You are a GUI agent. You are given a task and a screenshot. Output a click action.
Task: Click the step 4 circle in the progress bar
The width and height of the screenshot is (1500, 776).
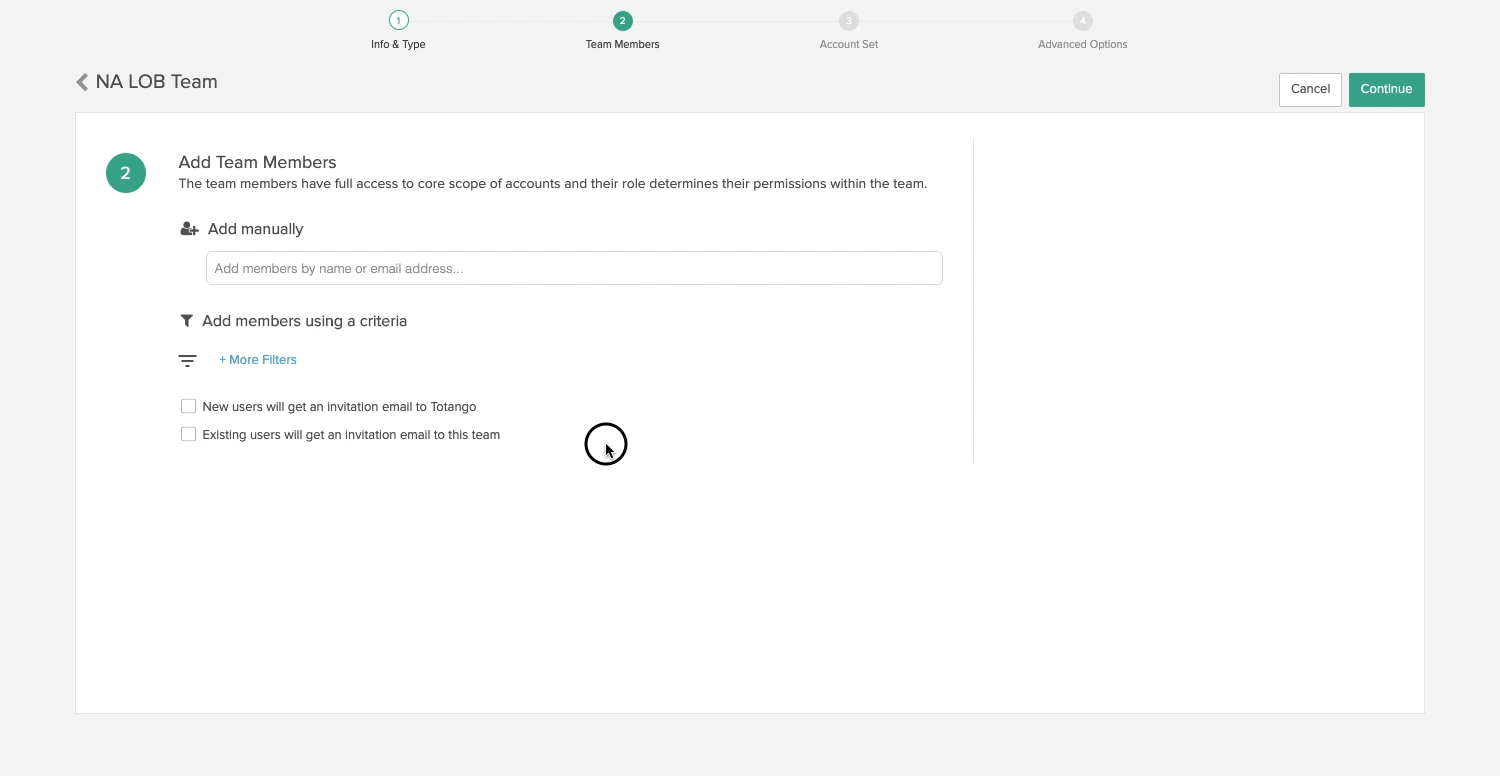1082,20
